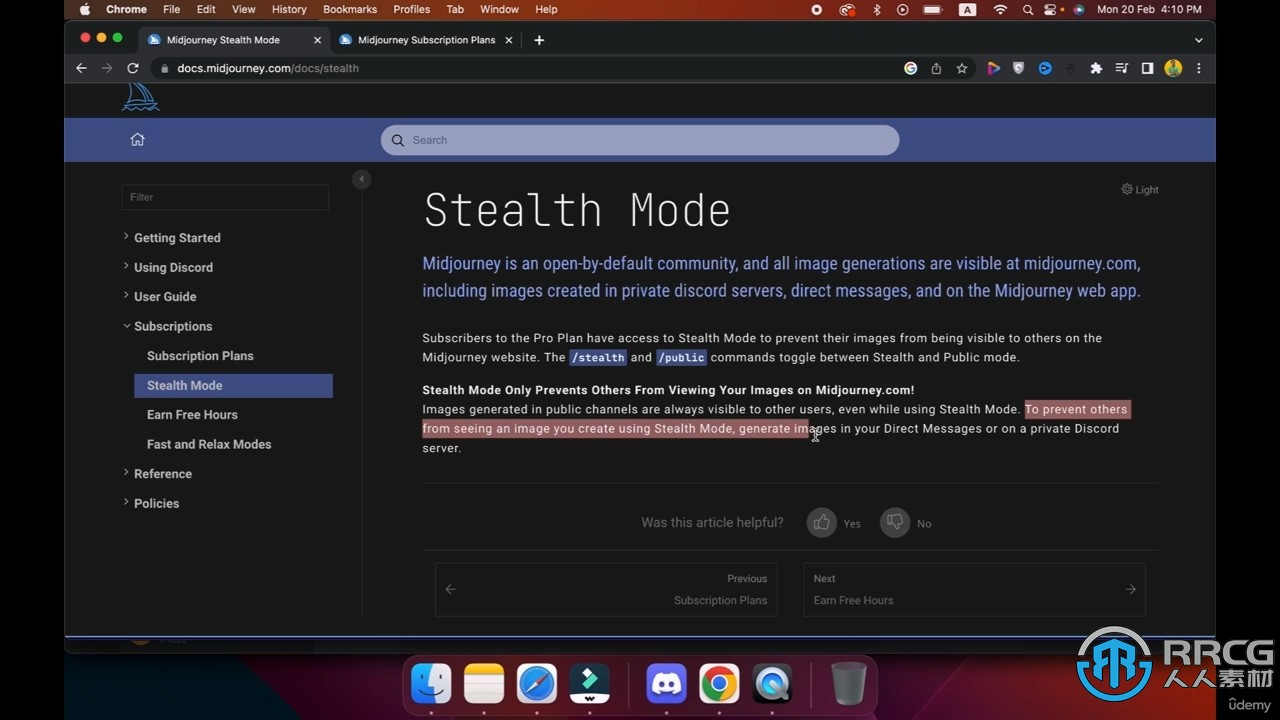The height and width of the screenshot is (720, 1280).
Task: Open Filmora app from the dock
Action: tap(590, 684)
